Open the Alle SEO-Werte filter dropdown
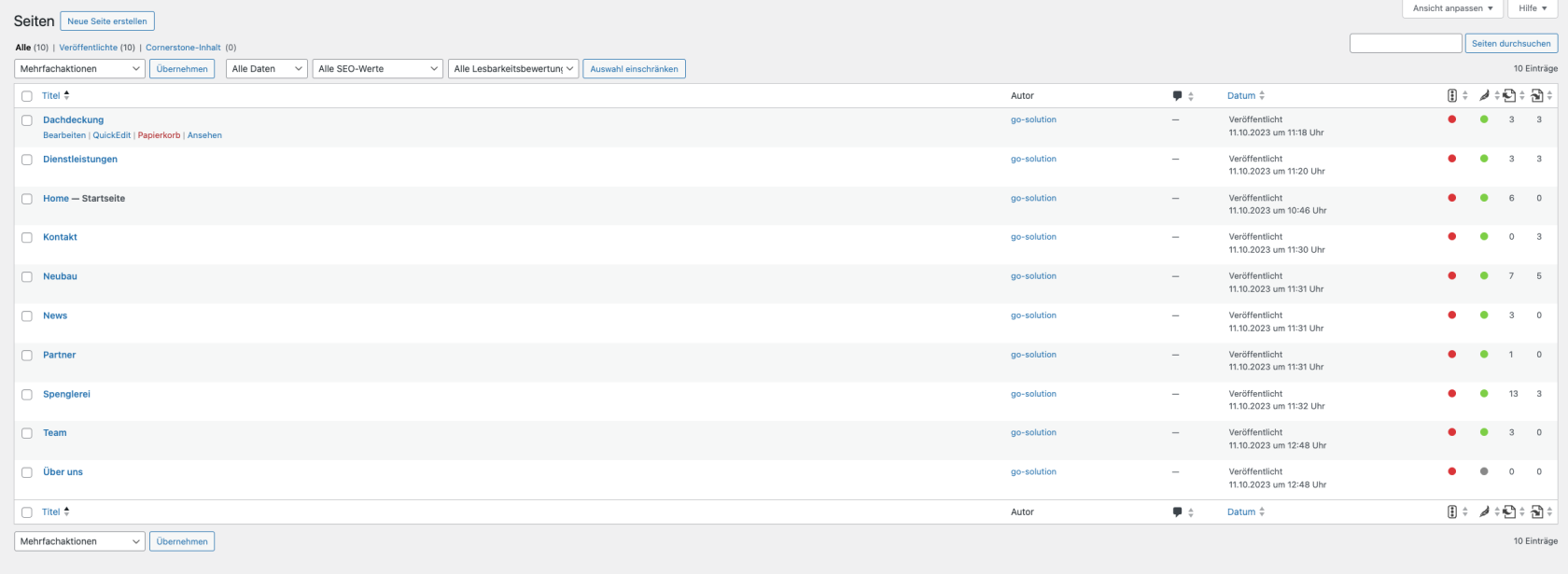1568x574 pixels. (377, 69)
